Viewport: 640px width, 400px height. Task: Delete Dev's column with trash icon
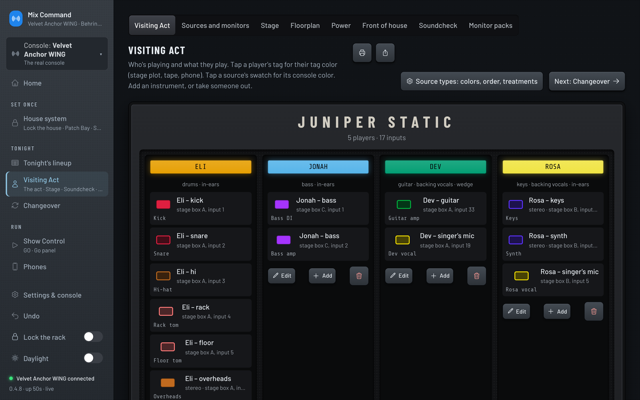pyautogui.click(x=476, y=276)
